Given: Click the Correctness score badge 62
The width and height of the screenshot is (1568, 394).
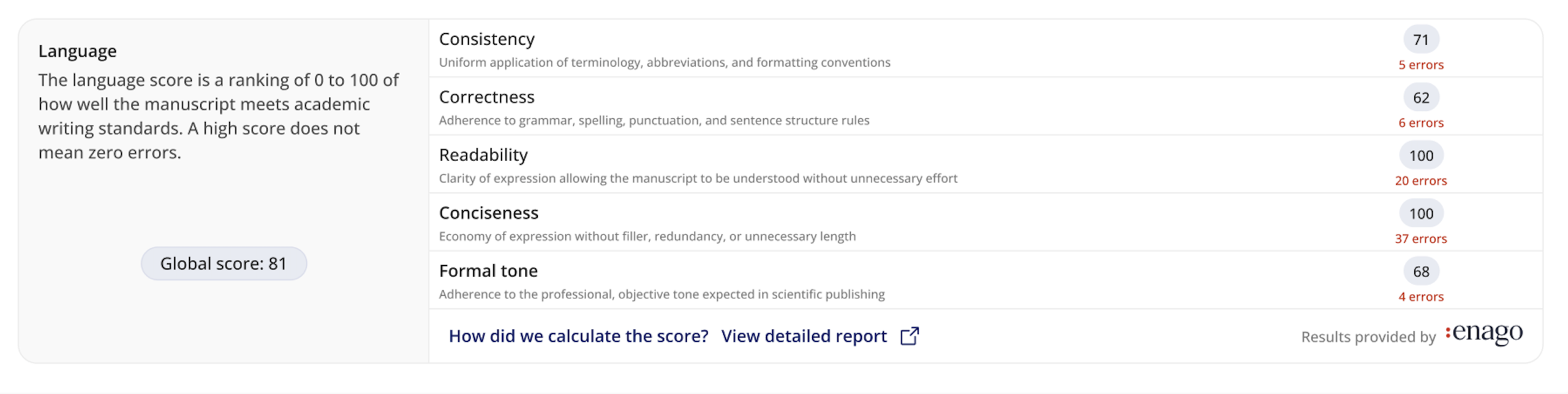Looking at the screenshot, I should [1421, 97].
